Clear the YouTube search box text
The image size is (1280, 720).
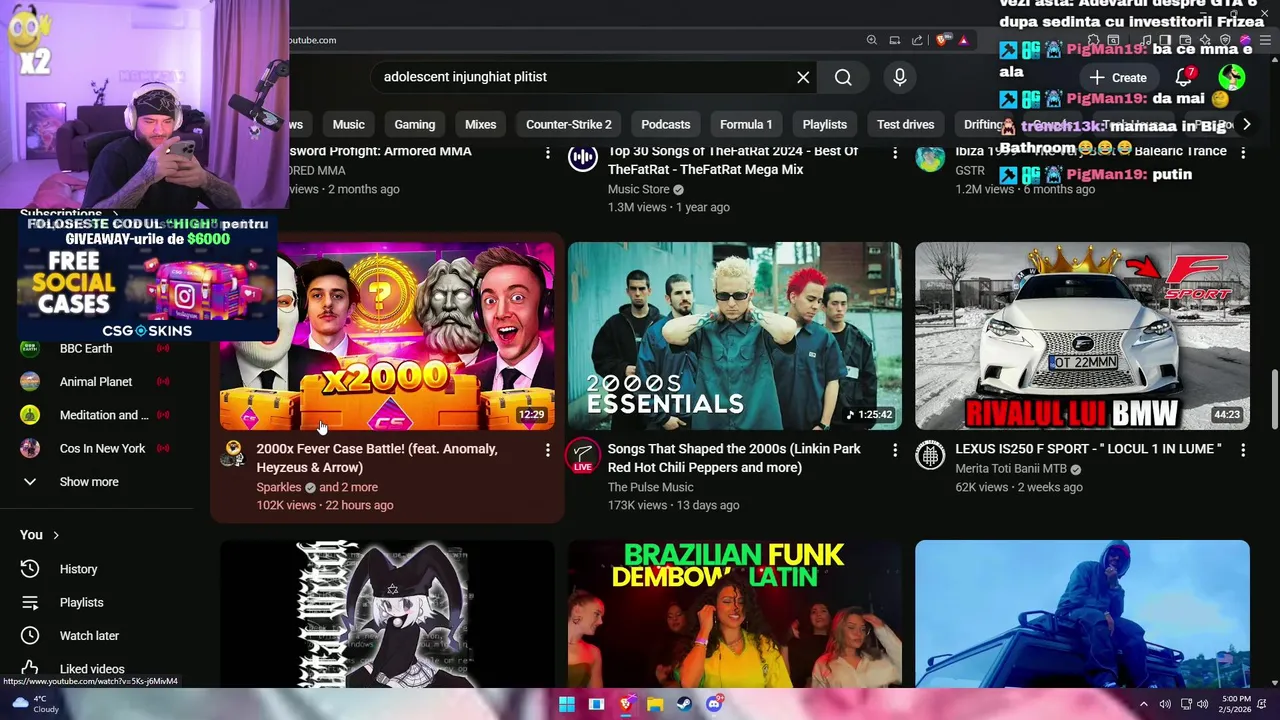click(803, 77)
